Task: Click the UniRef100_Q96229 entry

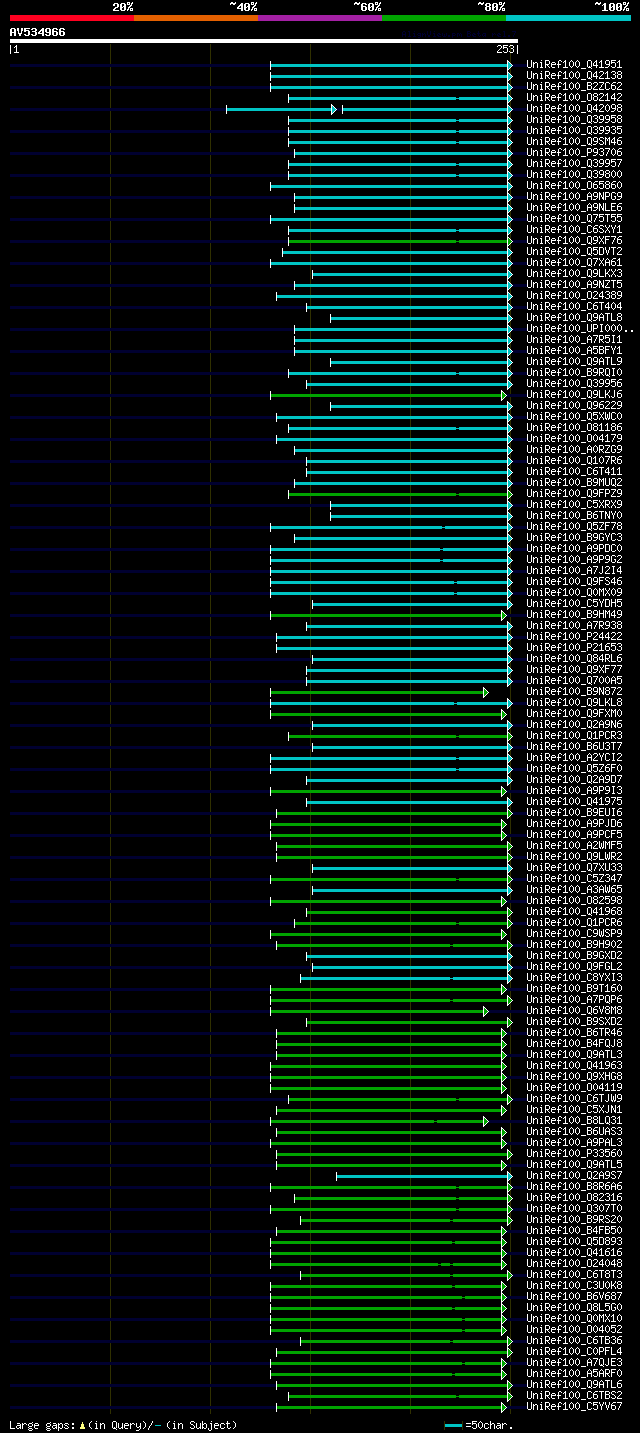Action: coord(574,406)
